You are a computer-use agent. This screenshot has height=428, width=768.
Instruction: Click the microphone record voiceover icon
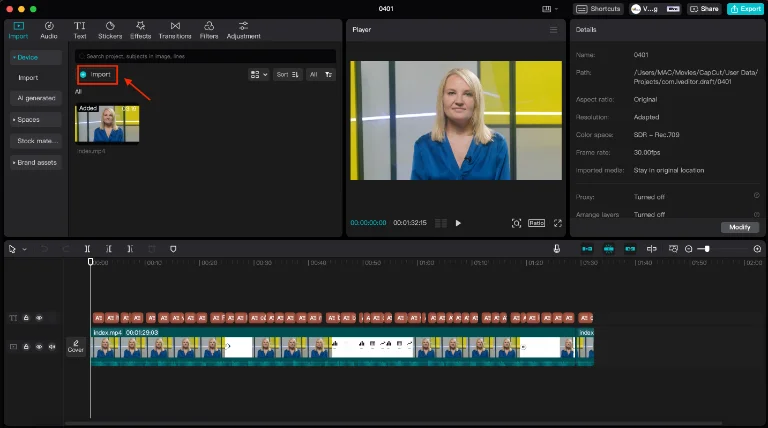[557, 249]
